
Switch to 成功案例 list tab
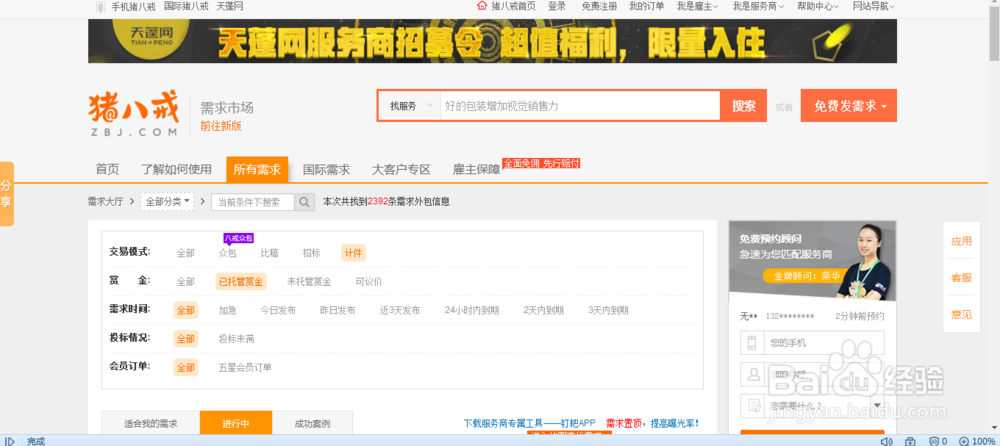point(312,424)
